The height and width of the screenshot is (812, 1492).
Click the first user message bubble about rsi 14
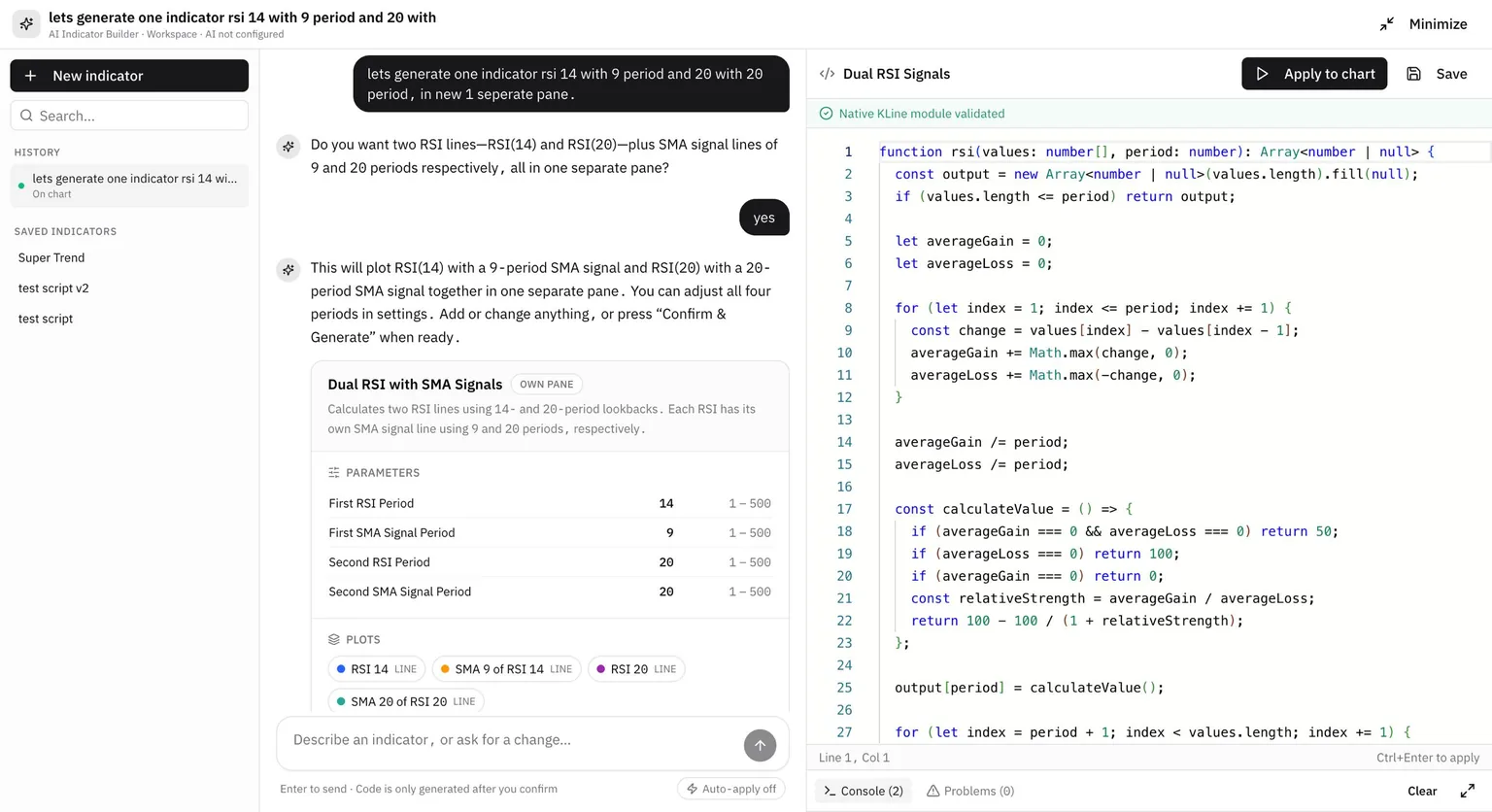click(x=571, y=84)
